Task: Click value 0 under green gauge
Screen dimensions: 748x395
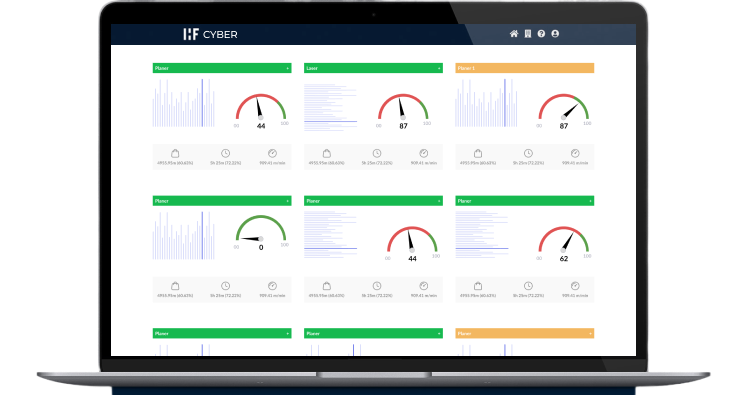Action: pyautogui.click(x=261, y=247)
